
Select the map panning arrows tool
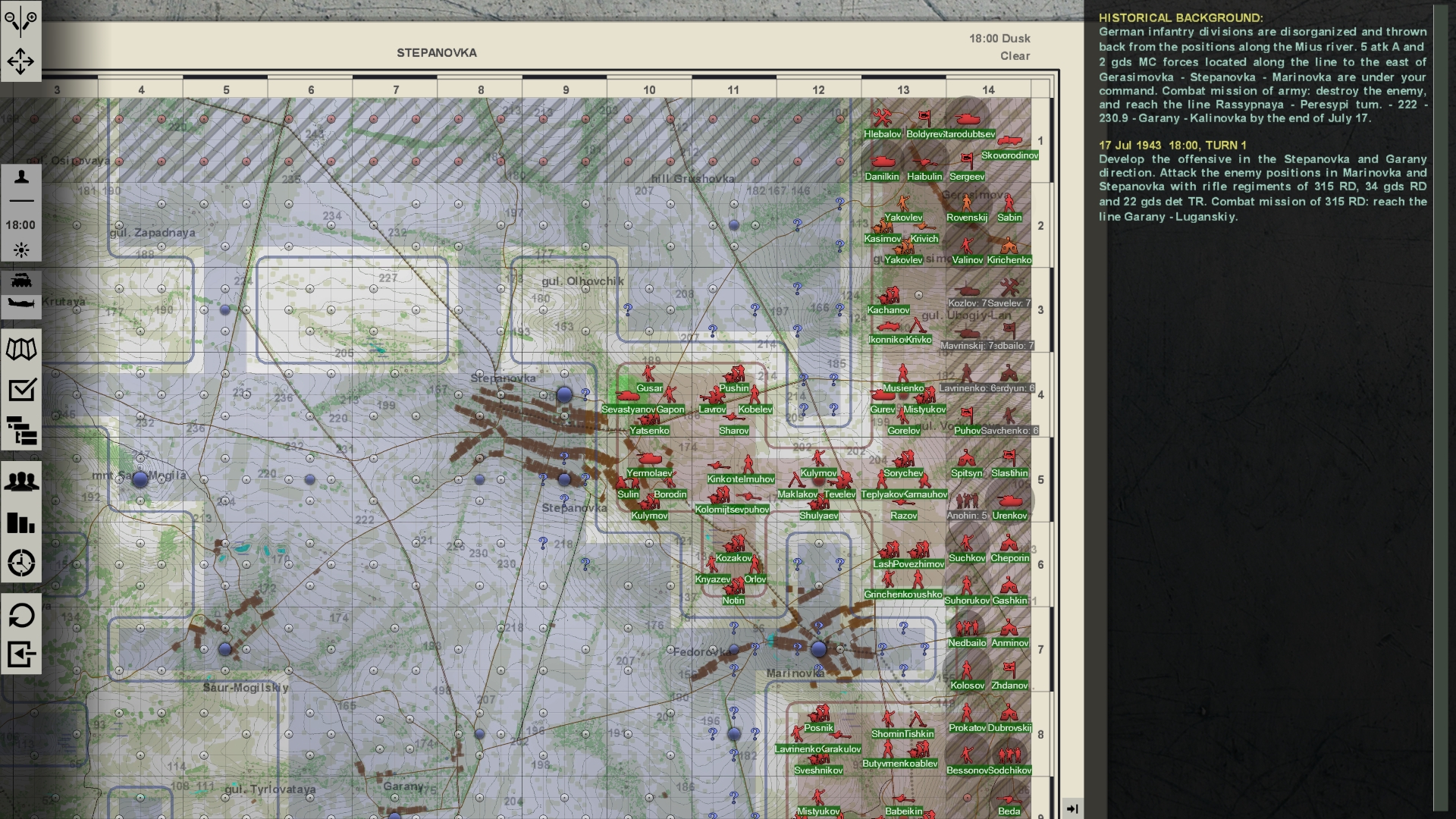tap(21, 61)
